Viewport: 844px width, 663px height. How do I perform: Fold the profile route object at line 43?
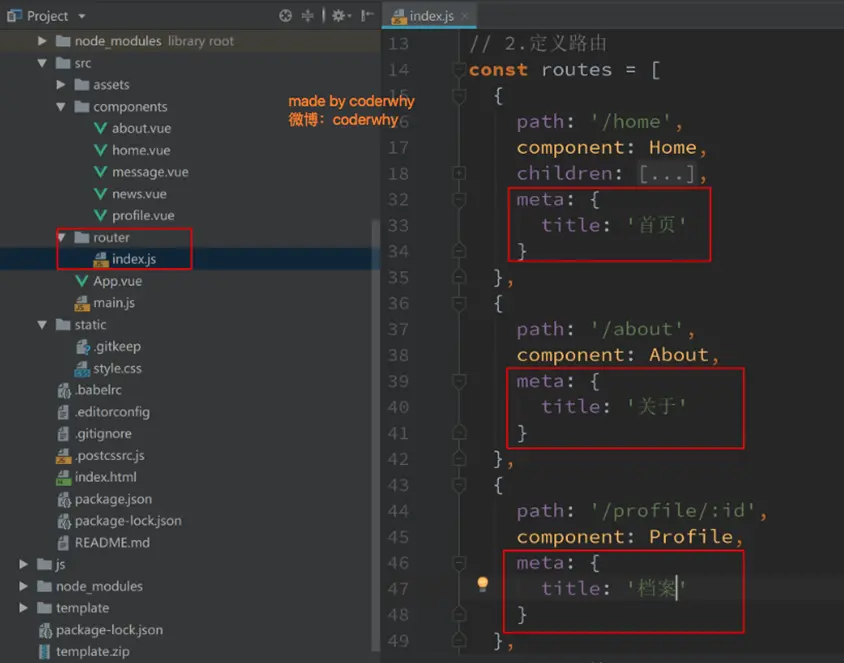click(x=459, y=485)
